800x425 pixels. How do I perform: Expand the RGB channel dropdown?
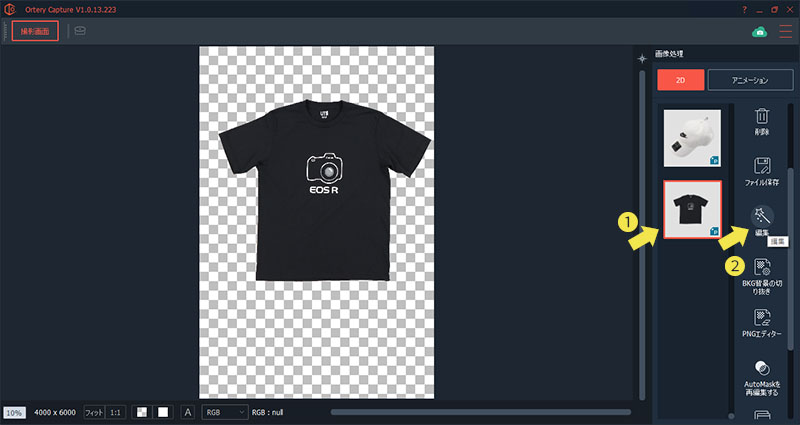pyautogui.click(x=223, y=411)
